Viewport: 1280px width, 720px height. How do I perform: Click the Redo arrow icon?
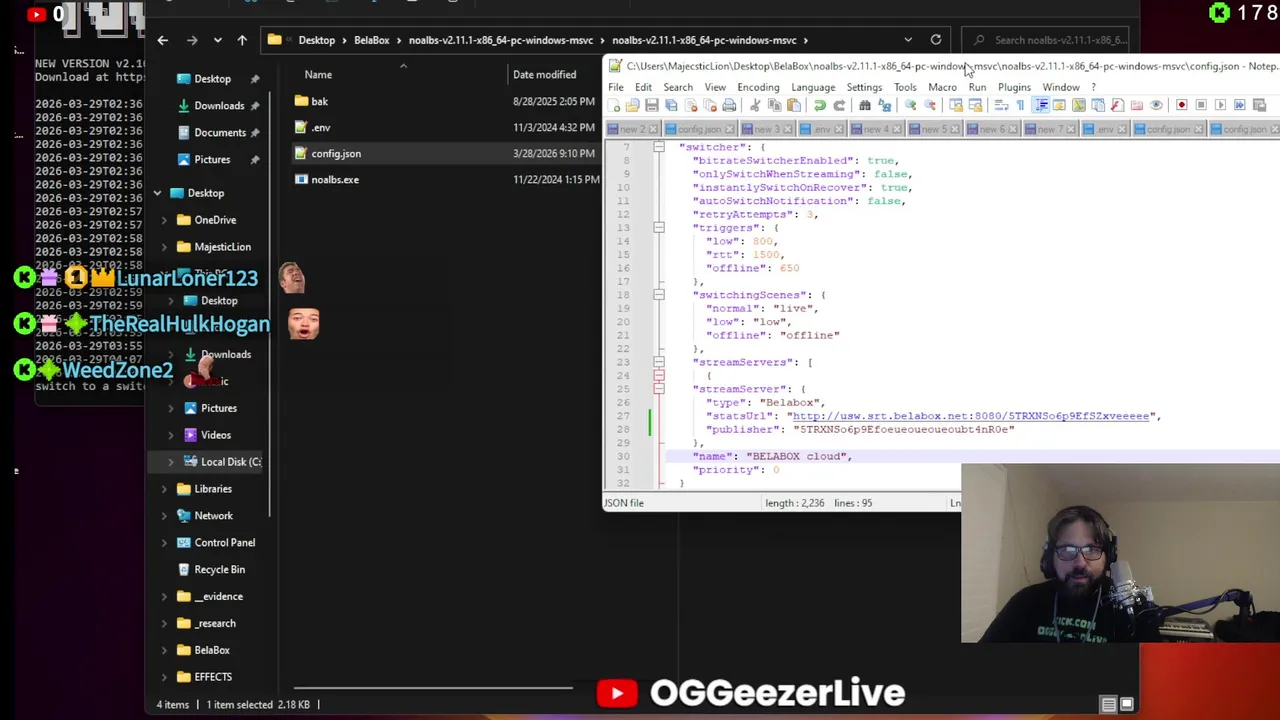pos(839,105)
